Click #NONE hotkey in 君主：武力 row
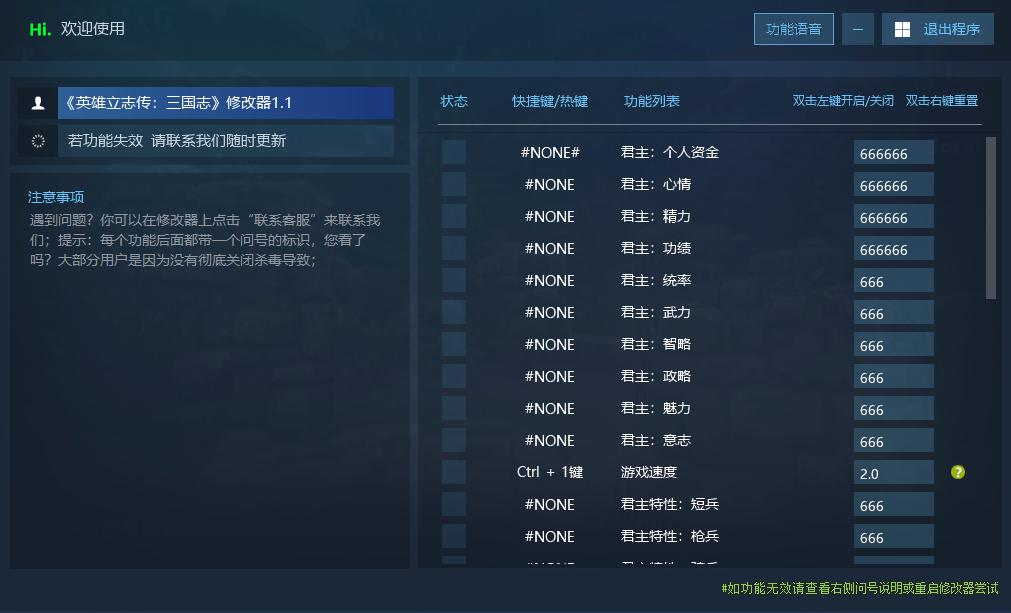Viewport: 1011px width, 613px height. [x=549, y=313]
